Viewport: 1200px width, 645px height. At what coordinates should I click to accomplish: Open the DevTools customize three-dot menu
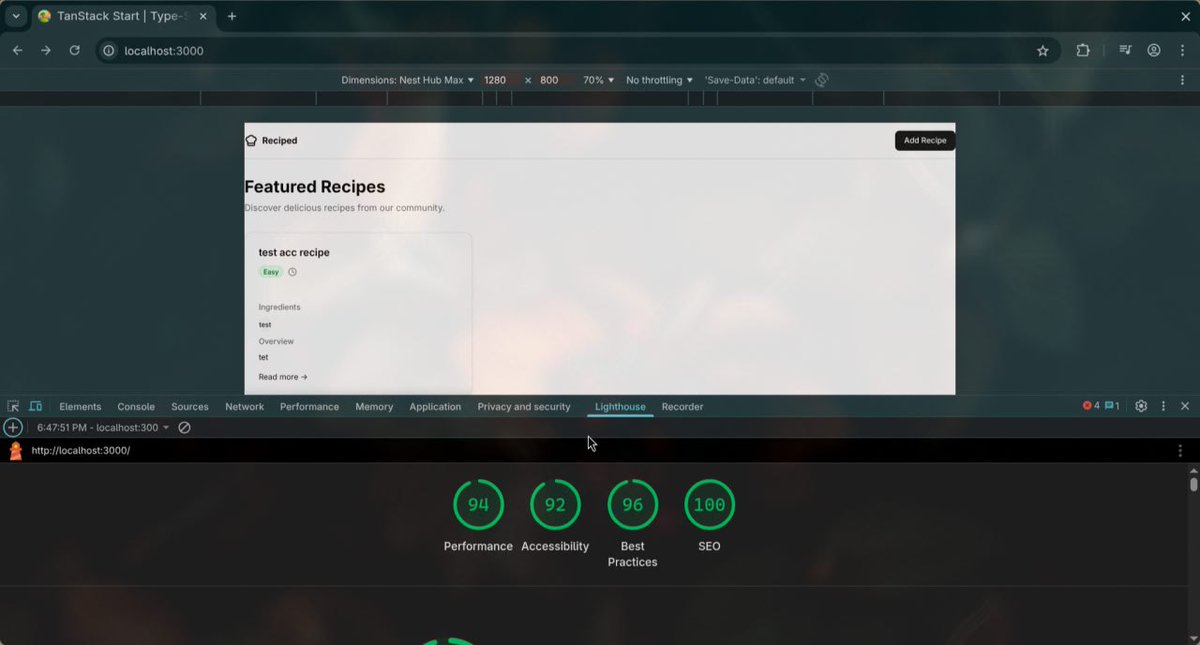(x=1163, y=407)
